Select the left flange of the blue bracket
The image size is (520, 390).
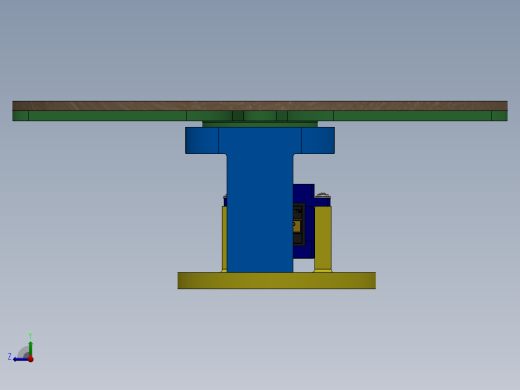(202, 140)
